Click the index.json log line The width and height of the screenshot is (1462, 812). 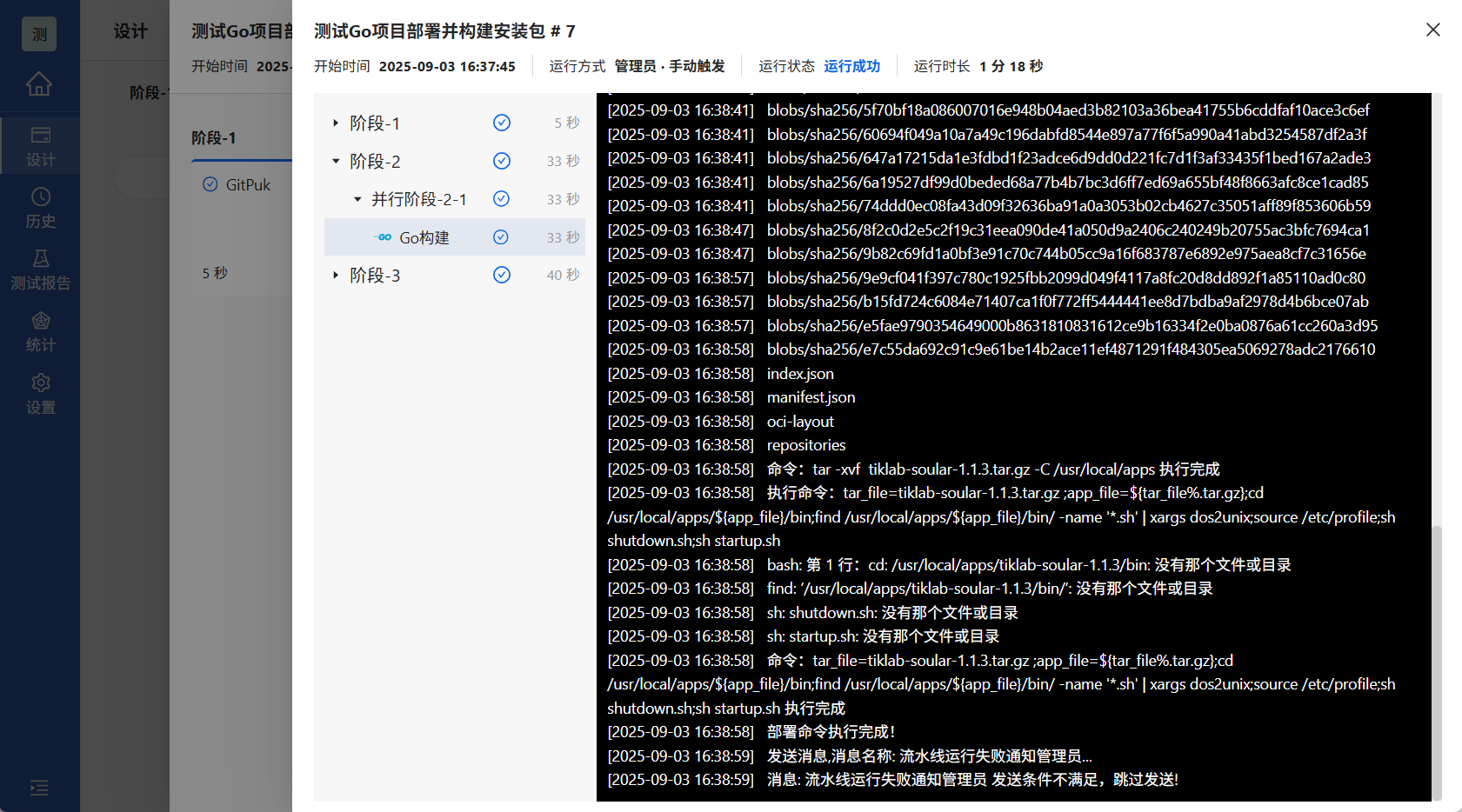point(800,373)
